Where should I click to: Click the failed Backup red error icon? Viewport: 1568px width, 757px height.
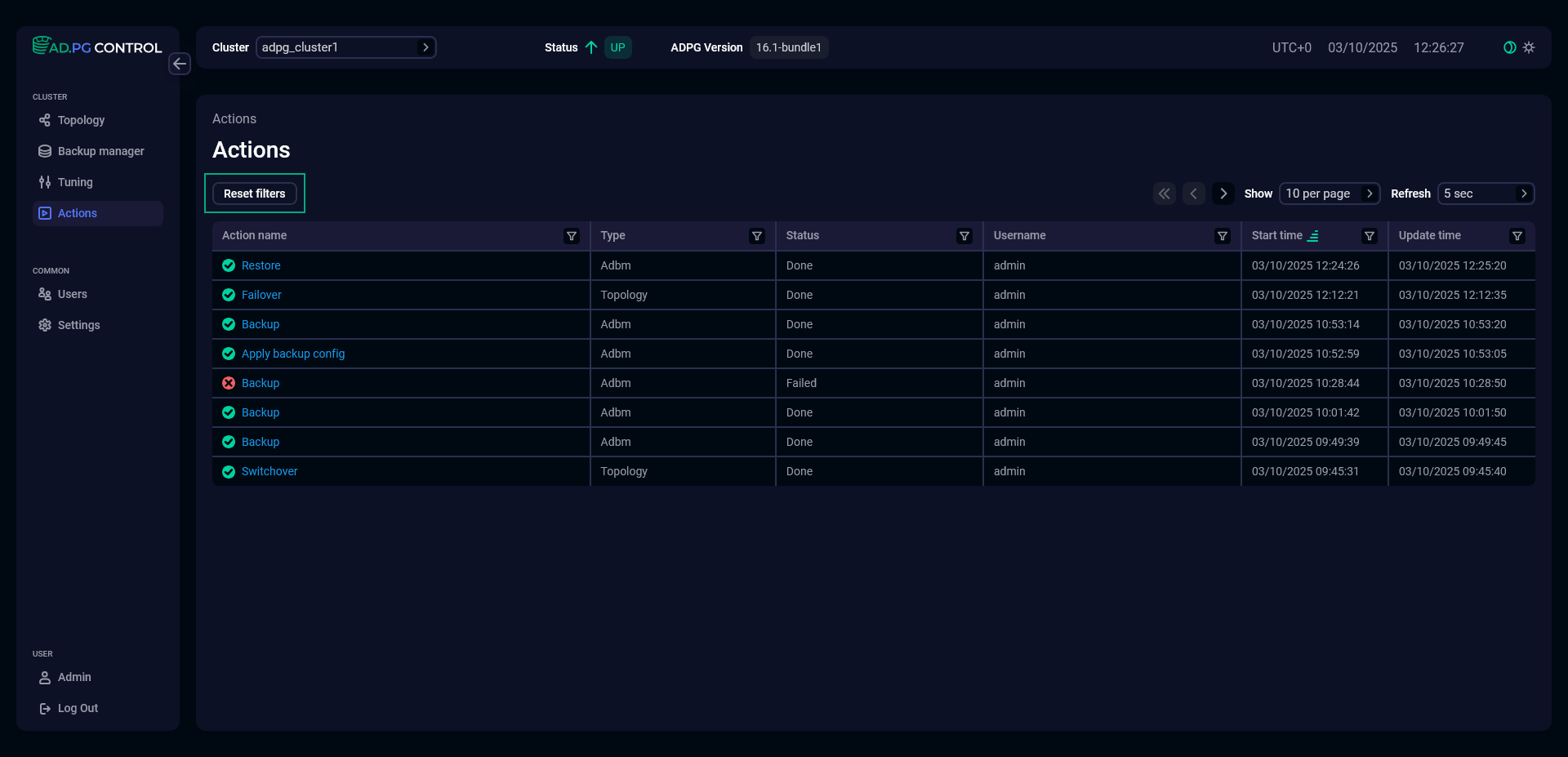tap(229, 383)
